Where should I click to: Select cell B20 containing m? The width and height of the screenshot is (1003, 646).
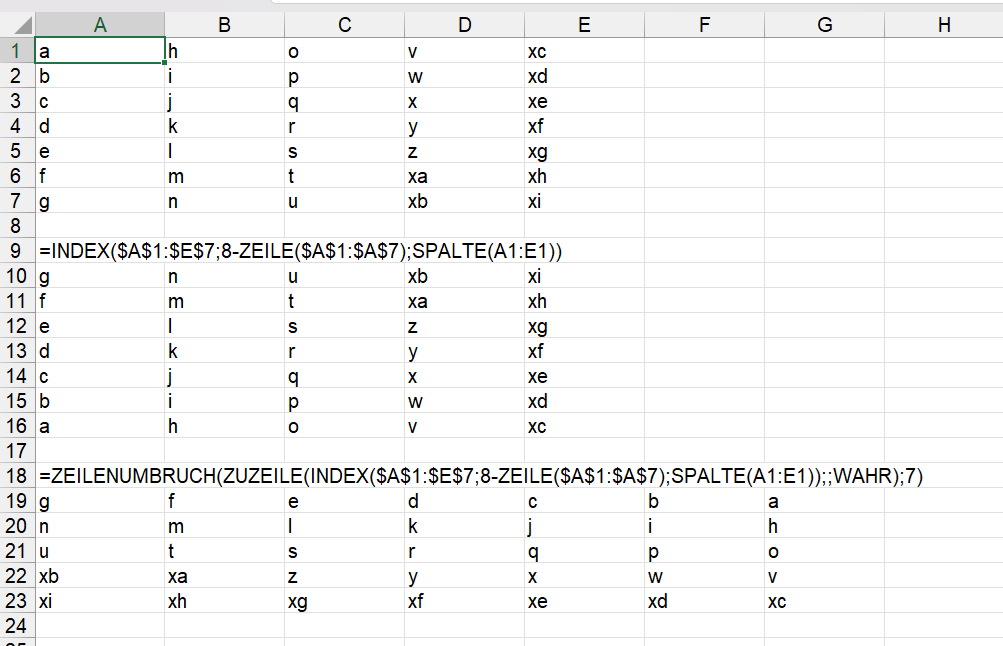[224, 526]
